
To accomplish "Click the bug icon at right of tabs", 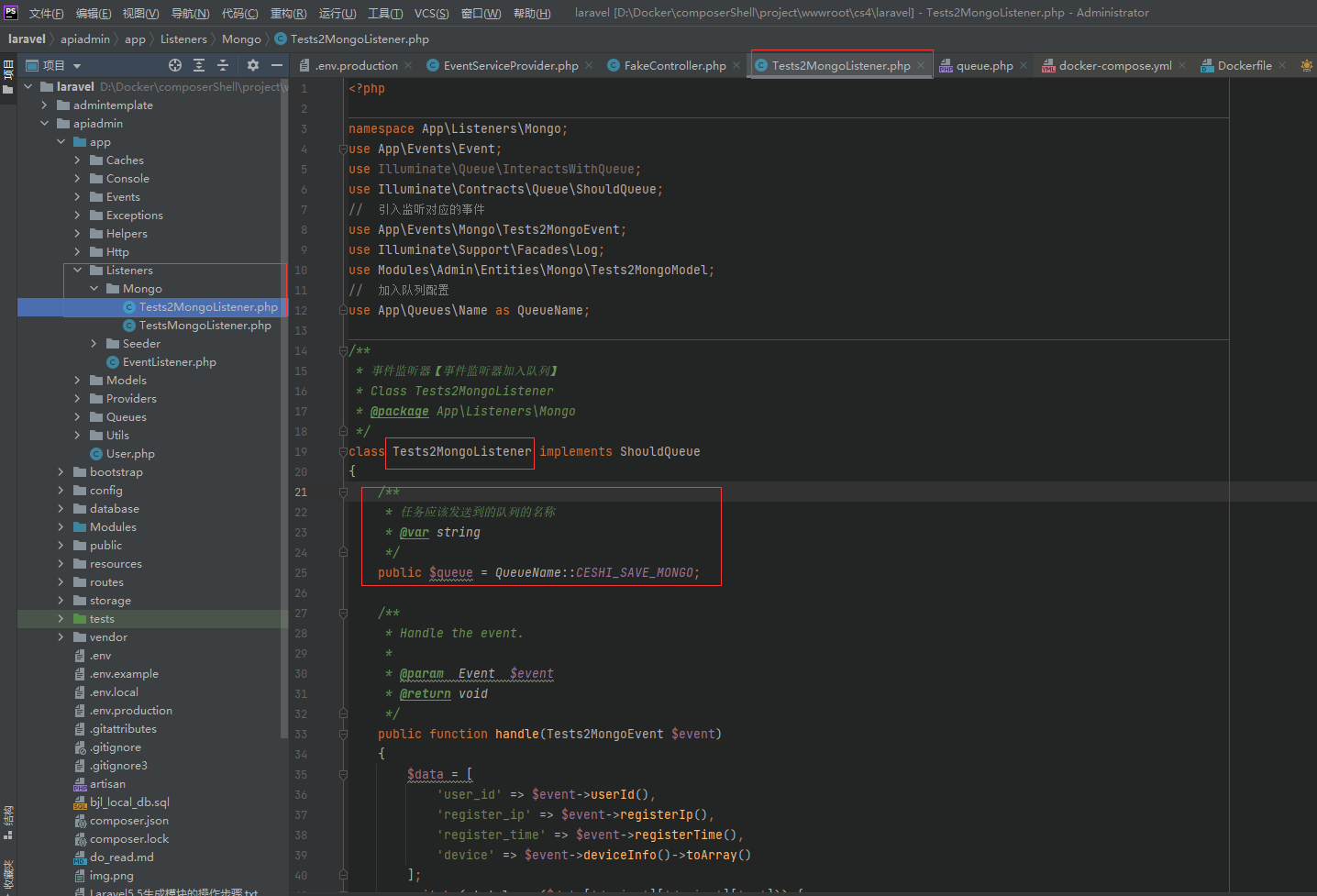I will tap(1307, 65).
